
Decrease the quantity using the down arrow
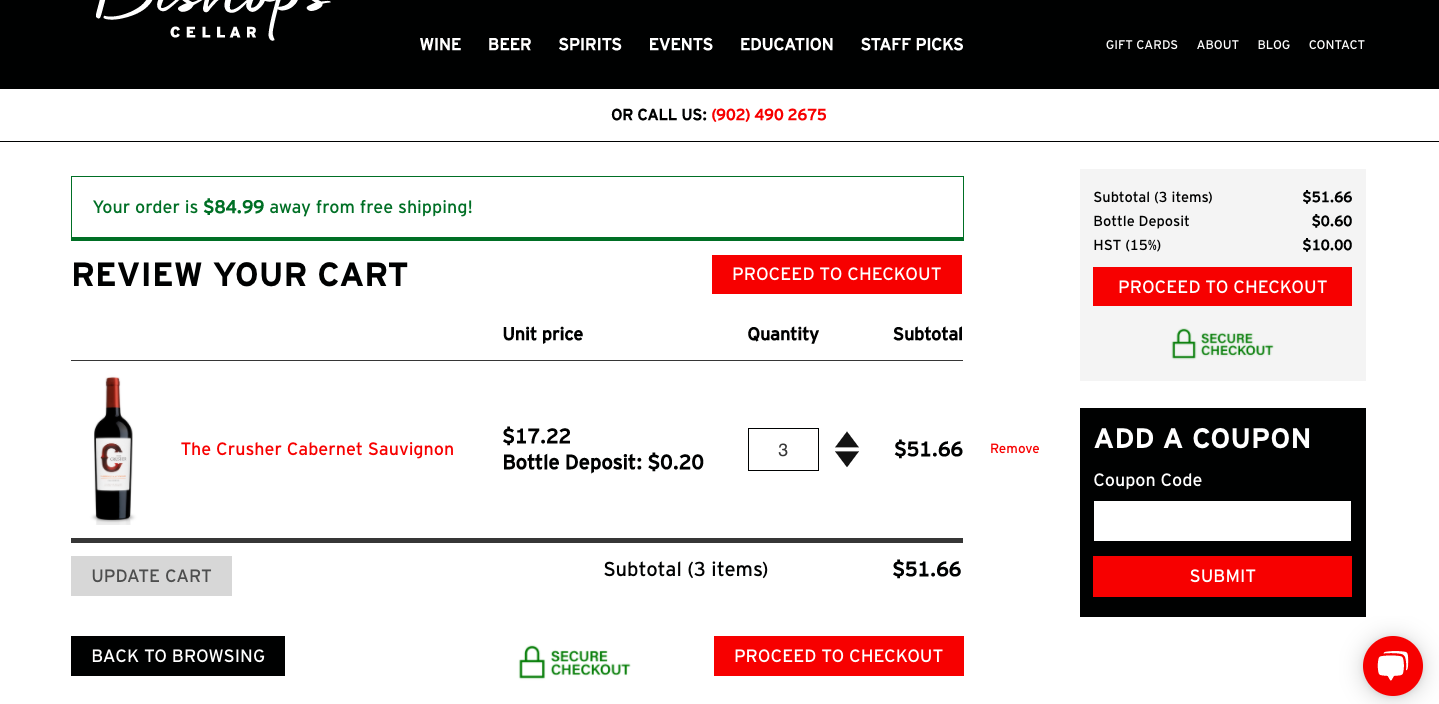846,458
